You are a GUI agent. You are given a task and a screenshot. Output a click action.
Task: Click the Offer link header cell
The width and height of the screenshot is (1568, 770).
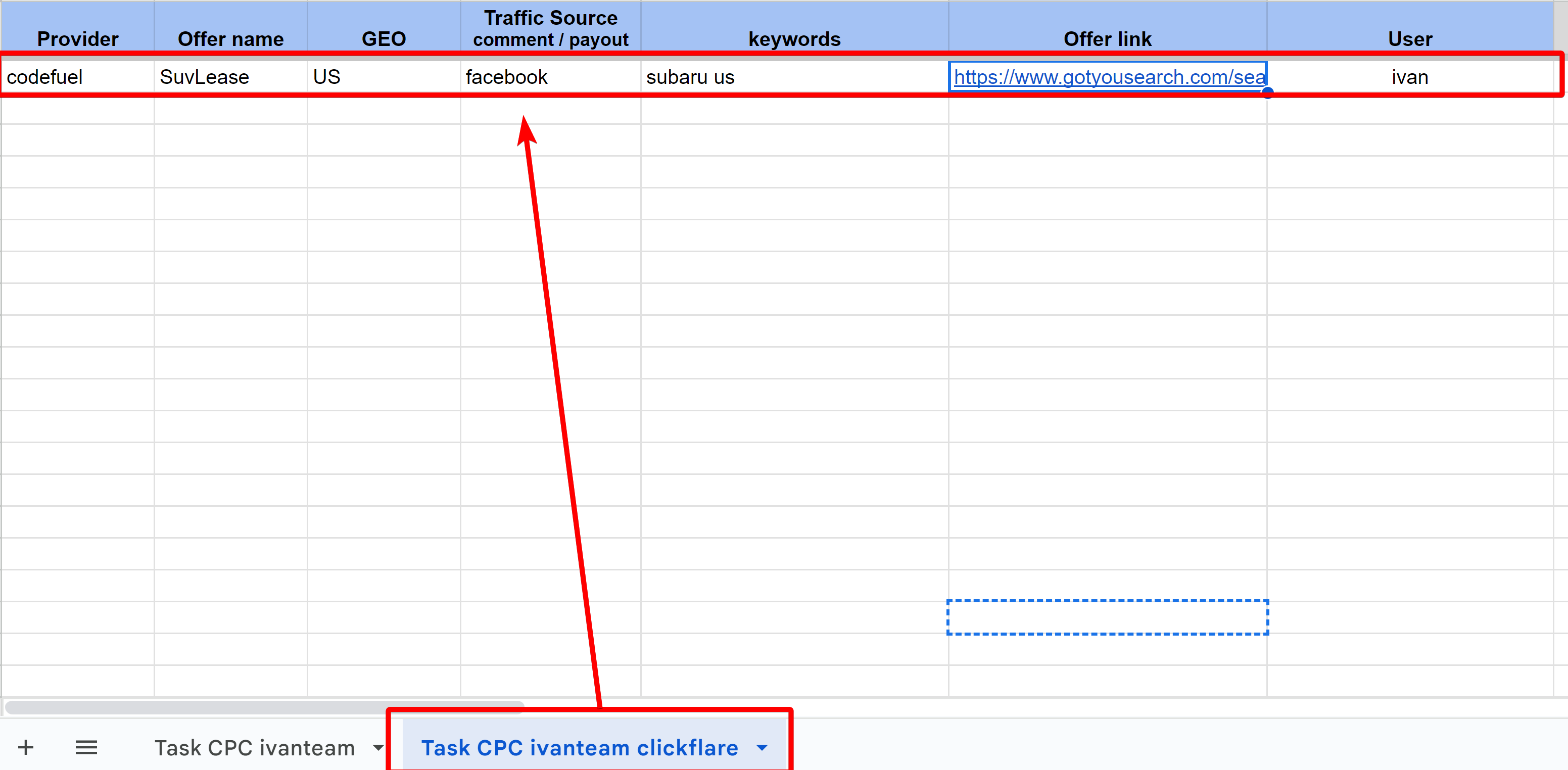click(1108, 27)
